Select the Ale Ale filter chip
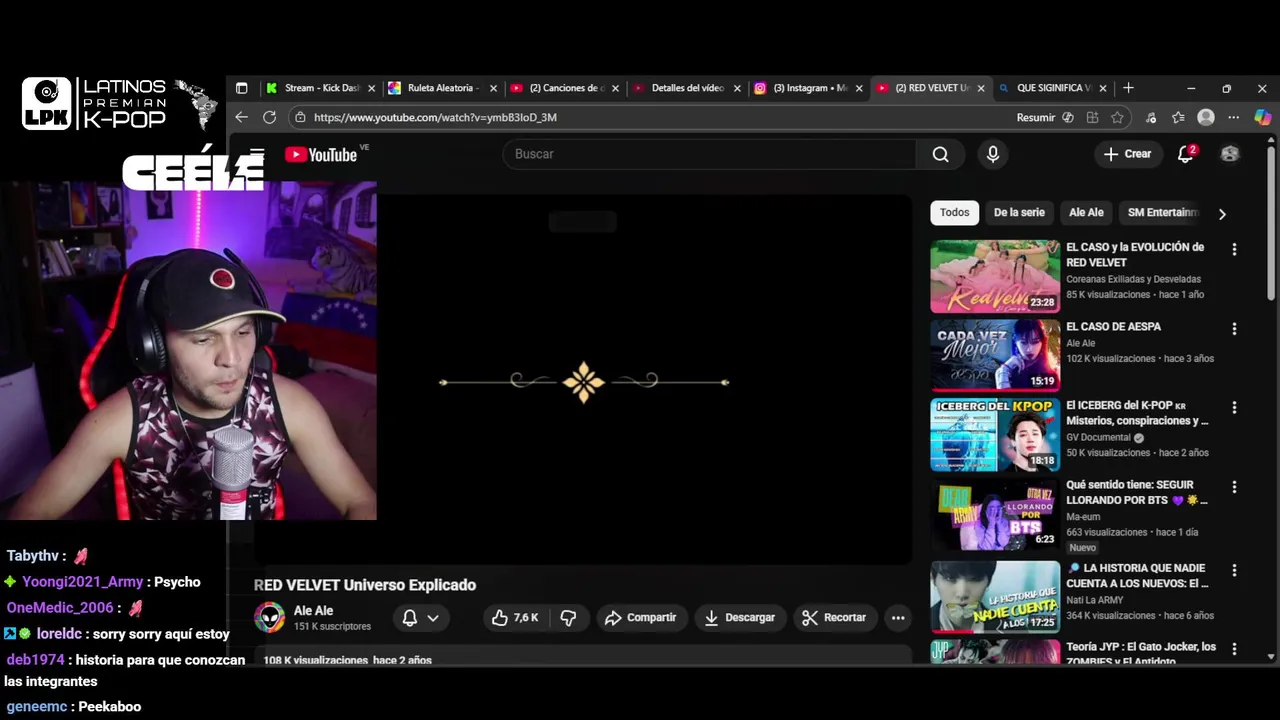The image size is (1280, 720). click(x=1086, y=213)
